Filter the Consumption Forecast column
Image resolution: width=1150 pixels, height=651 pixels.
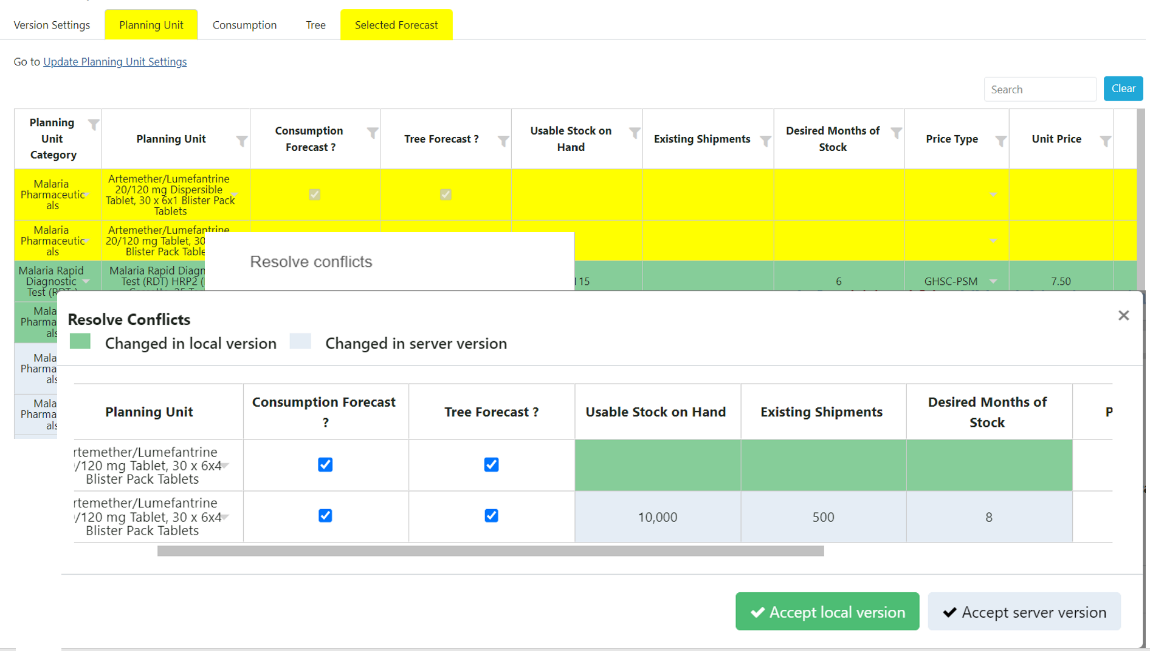tap(373, 133)
